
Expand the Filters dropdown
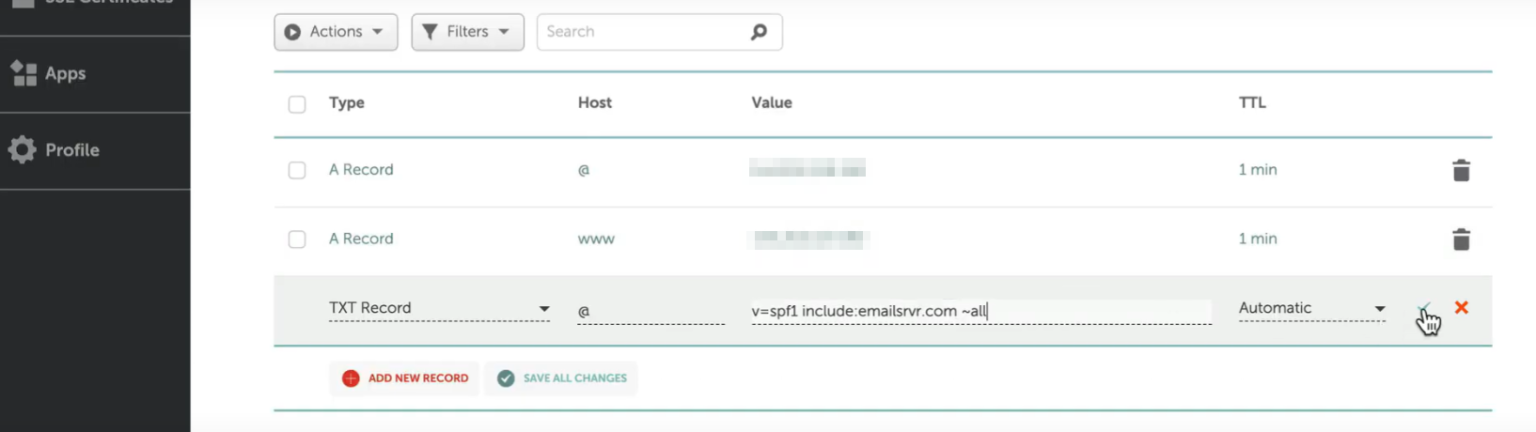point(467,32)
